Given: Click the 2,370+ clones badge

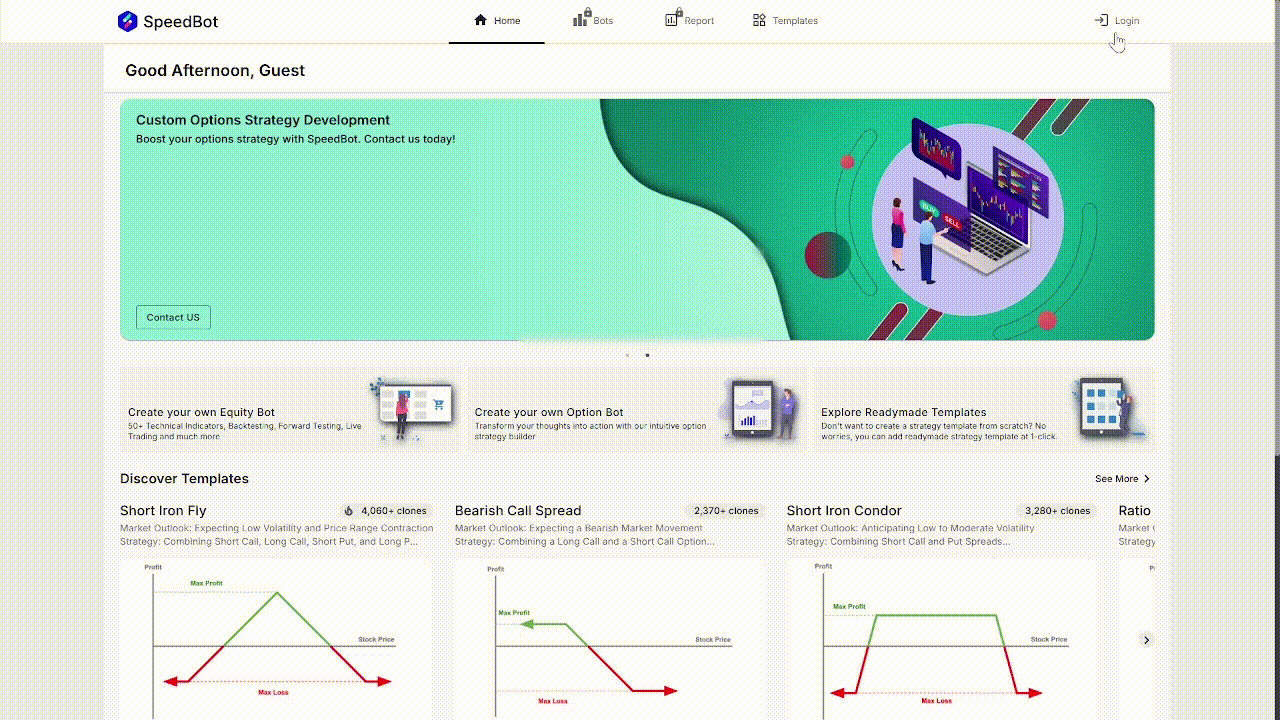Looking at the screenshot, I should coord(726,511).
